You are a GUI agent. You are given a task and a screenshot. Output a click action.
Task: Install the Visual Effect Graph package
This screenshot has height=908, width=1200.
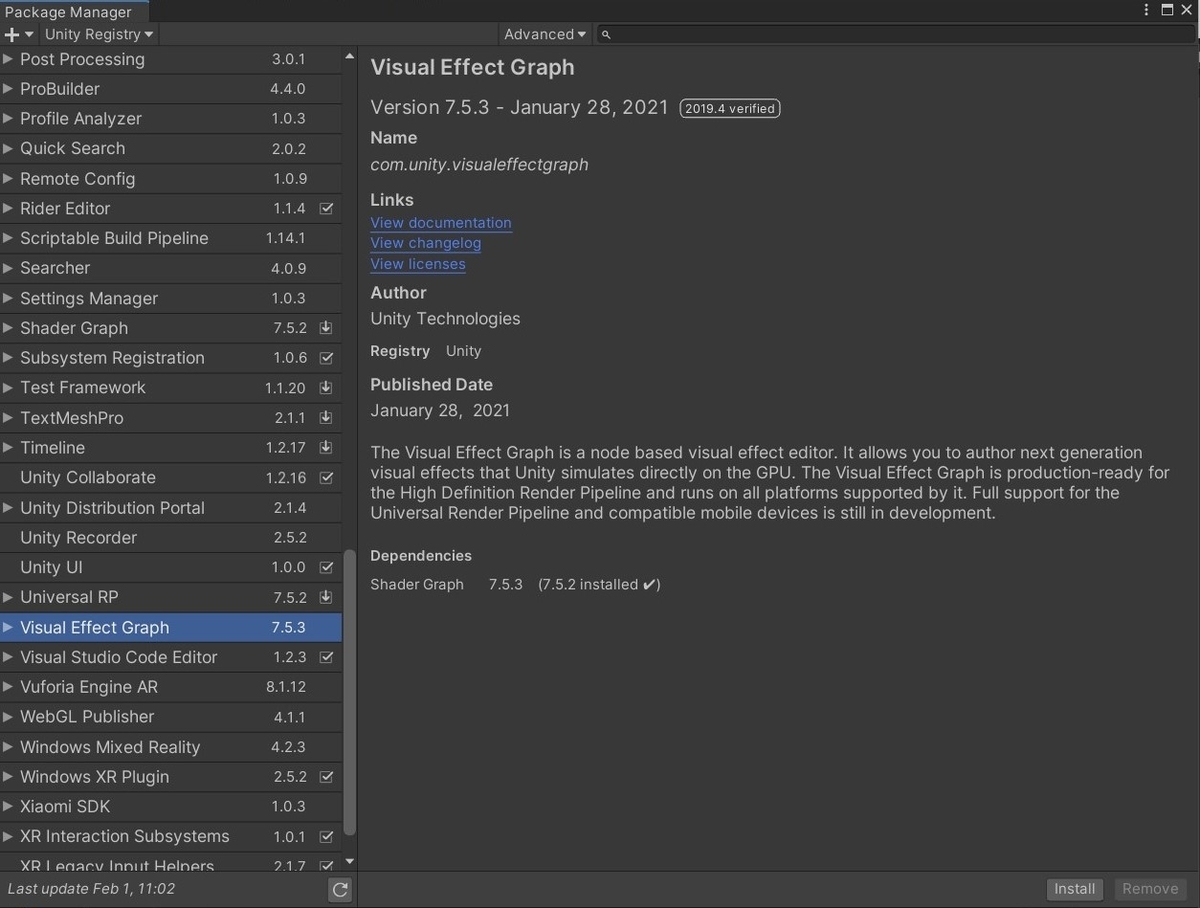pos(1075,889)
